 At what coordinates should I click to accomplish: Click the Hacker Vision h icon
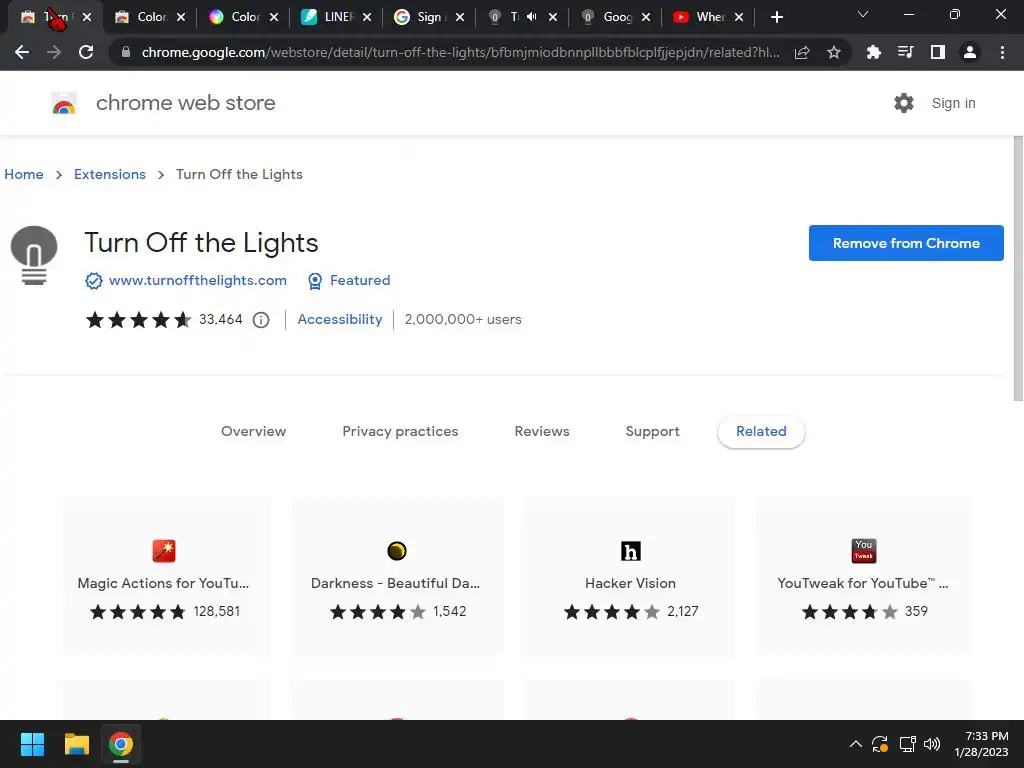[631, 551]
